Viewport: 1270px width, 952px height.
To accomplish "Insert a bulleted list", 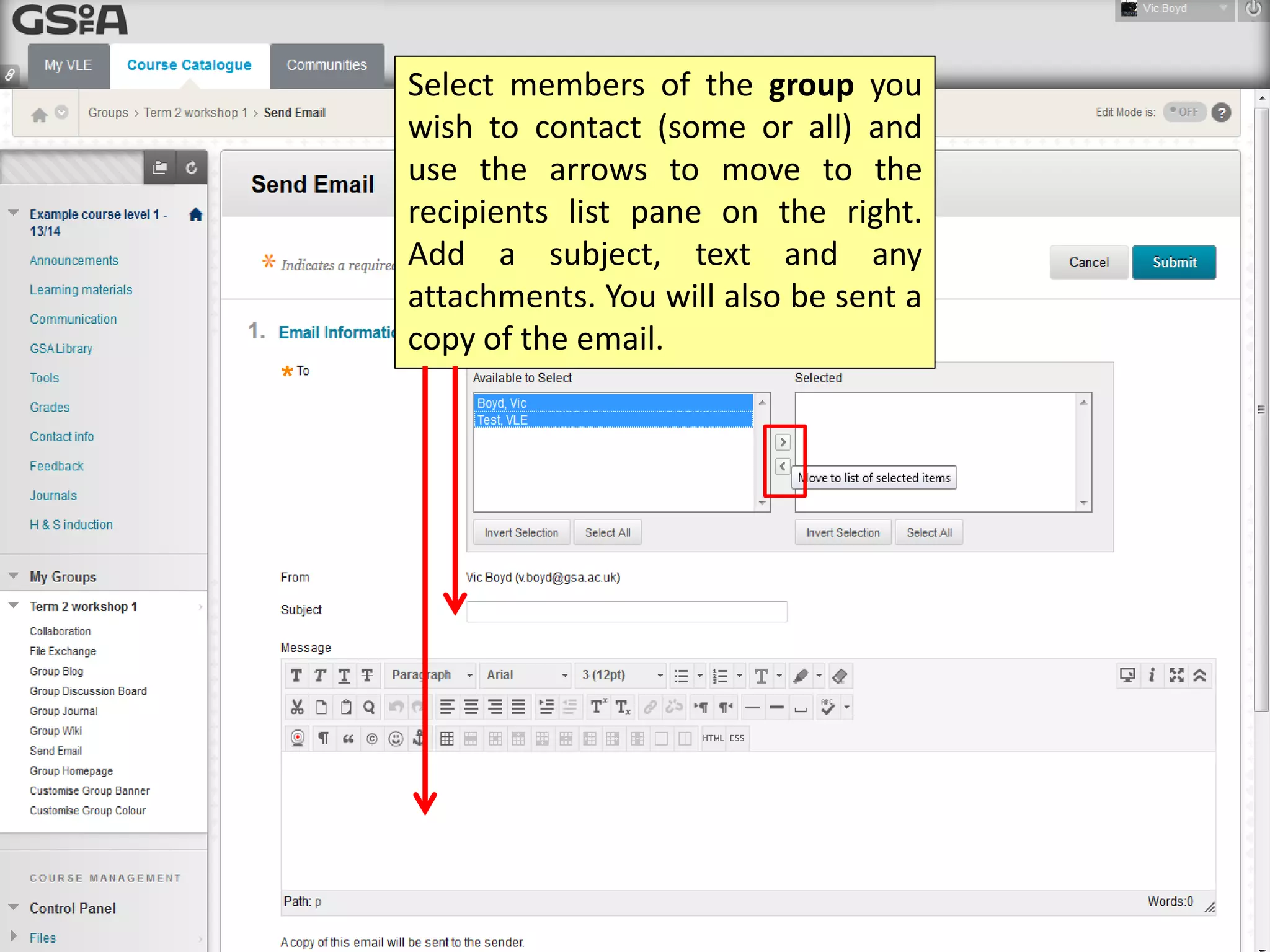I will tap(682, 676).
